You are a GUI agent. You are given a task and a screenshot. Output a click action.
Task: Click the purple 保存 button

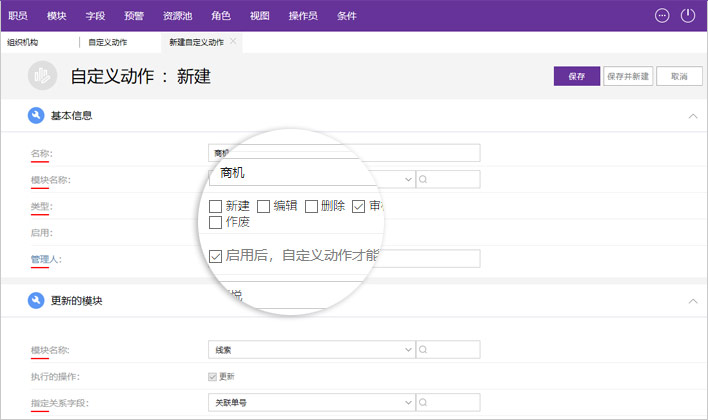pyautogui.click(x=576, y=76)
